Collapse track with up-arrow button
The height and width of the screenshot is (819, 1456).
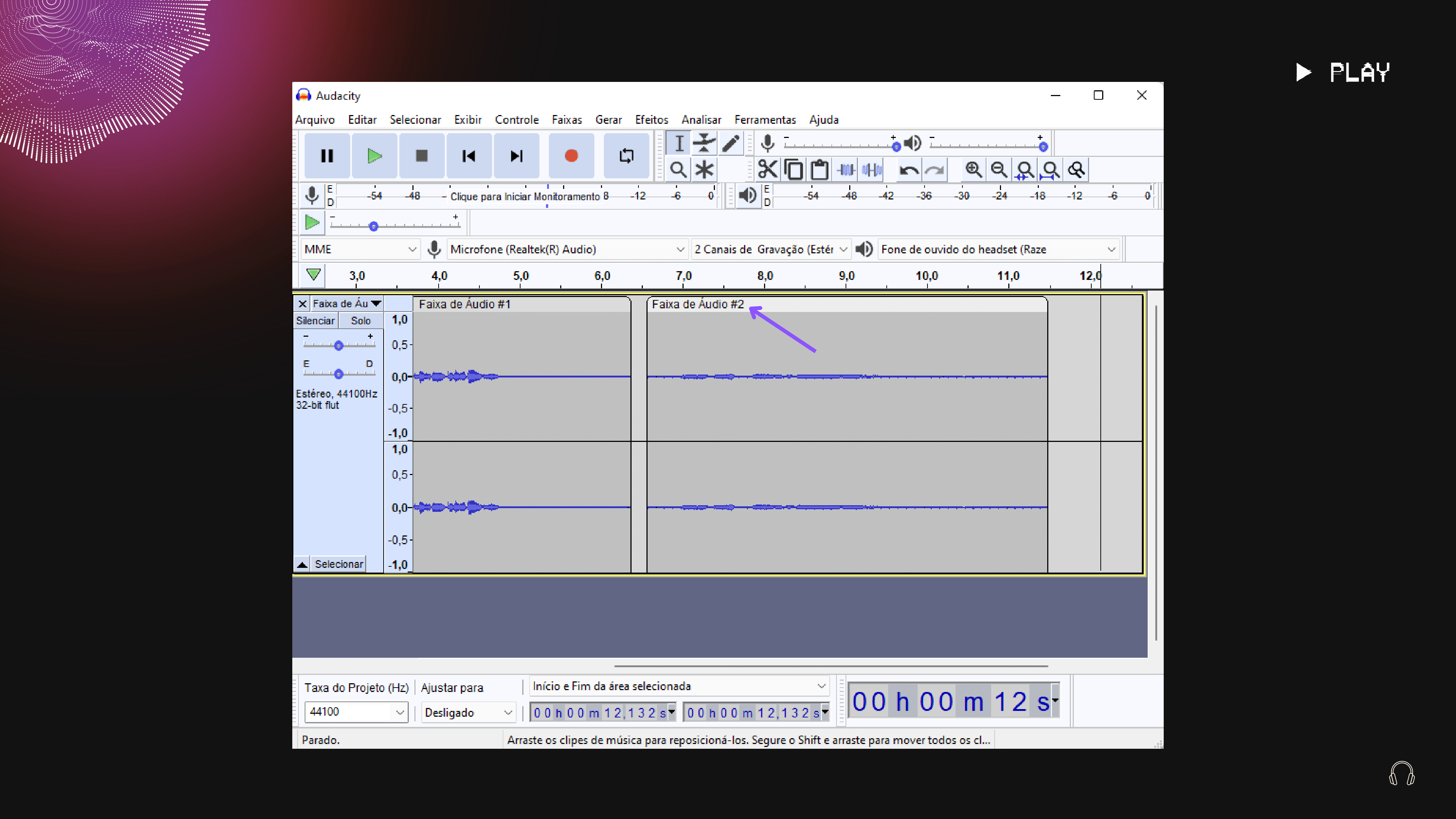coord(302,564)
